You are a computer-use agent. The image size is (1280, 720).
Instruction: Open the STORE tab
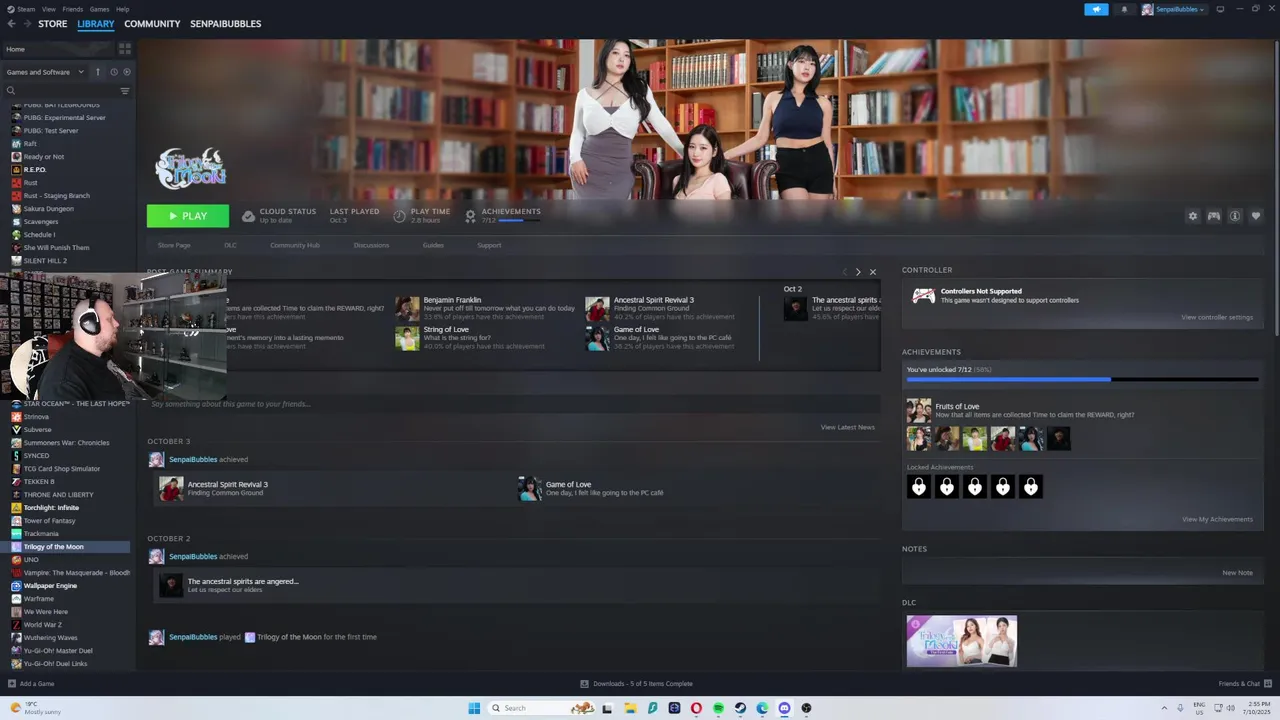pyautogui.click(x=53, y=24)
